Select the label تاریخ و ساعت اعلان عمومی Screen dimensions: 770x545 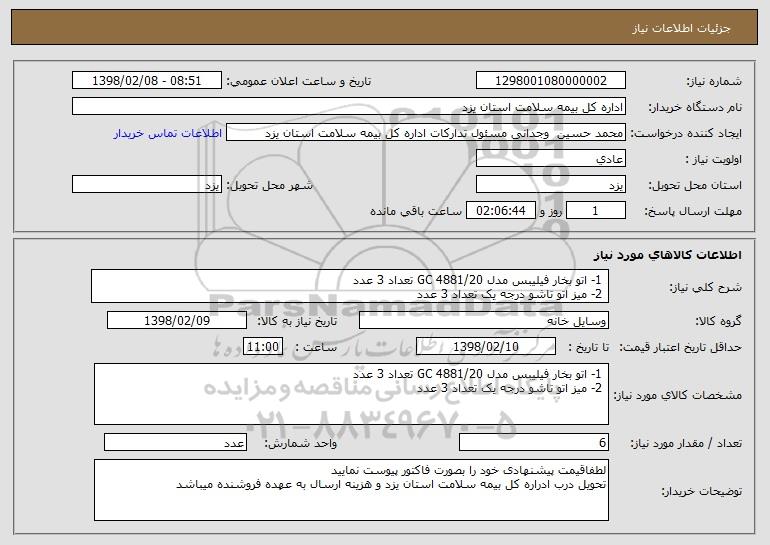[299, 82]
